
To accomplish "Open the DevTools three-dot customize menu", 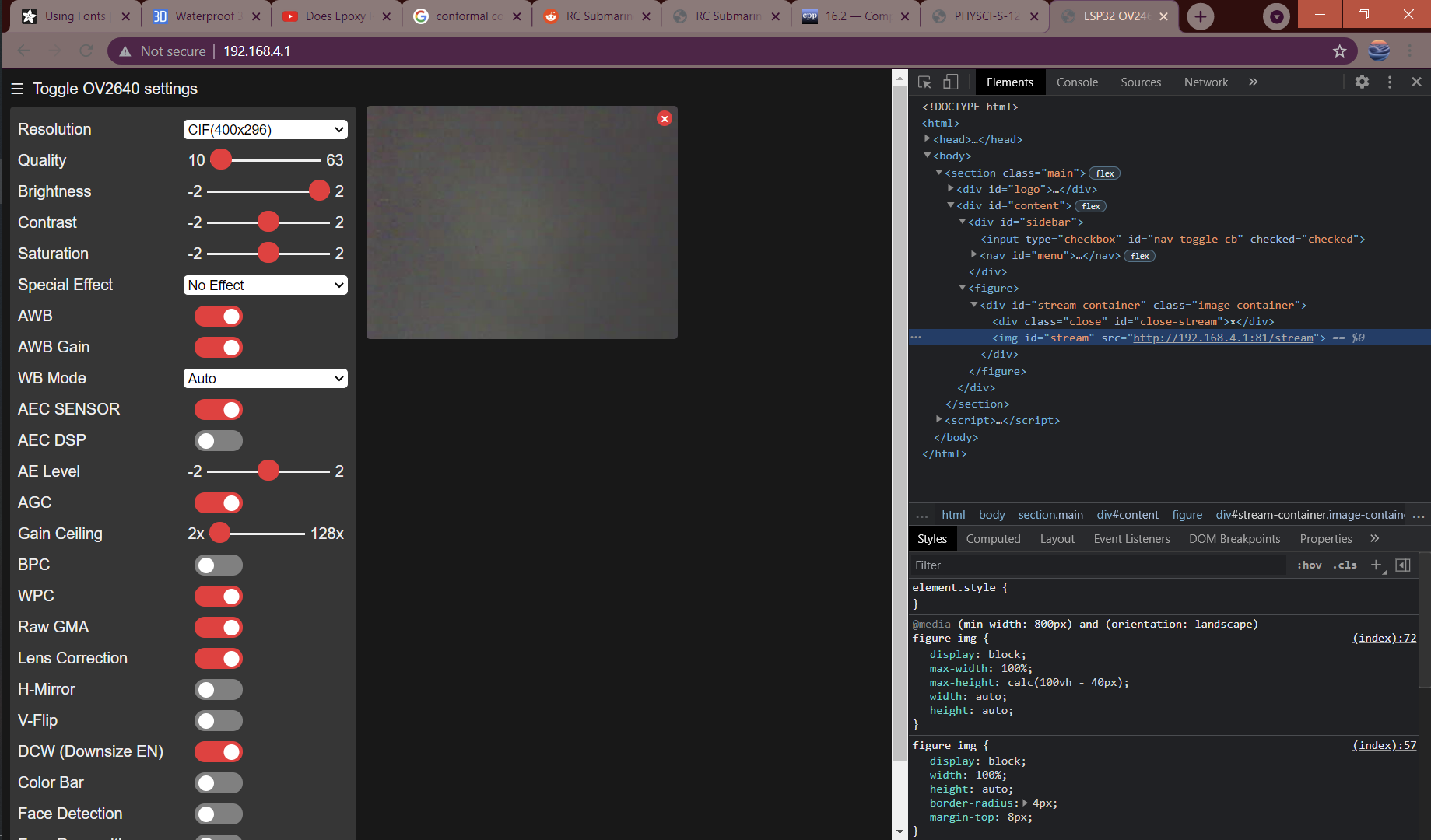I will (1390, 82).
